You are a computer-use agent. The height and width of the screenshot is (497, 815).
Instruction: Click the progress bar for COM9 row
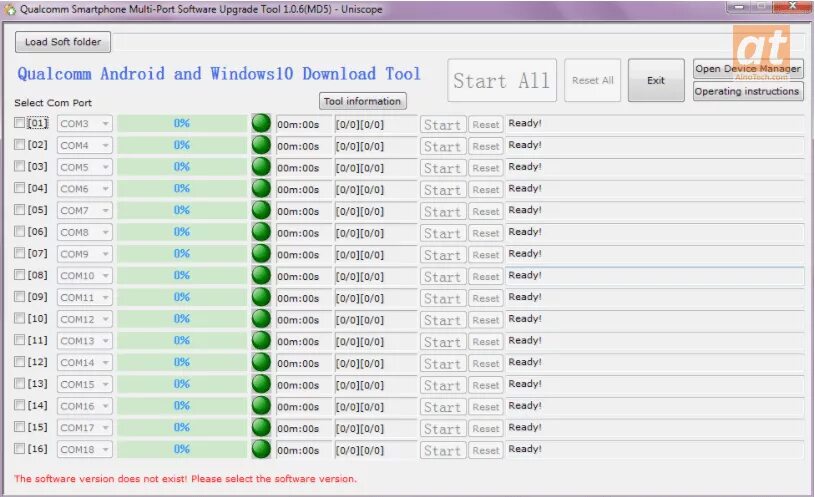[182, 254]
